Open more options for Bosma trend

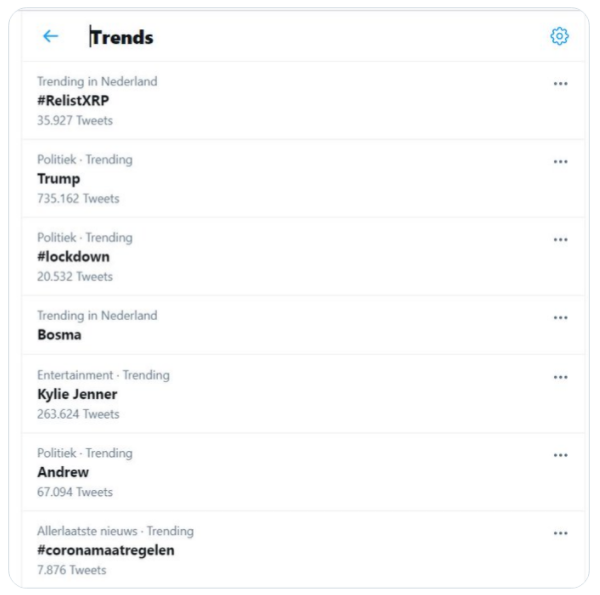(x=561, y=318)
